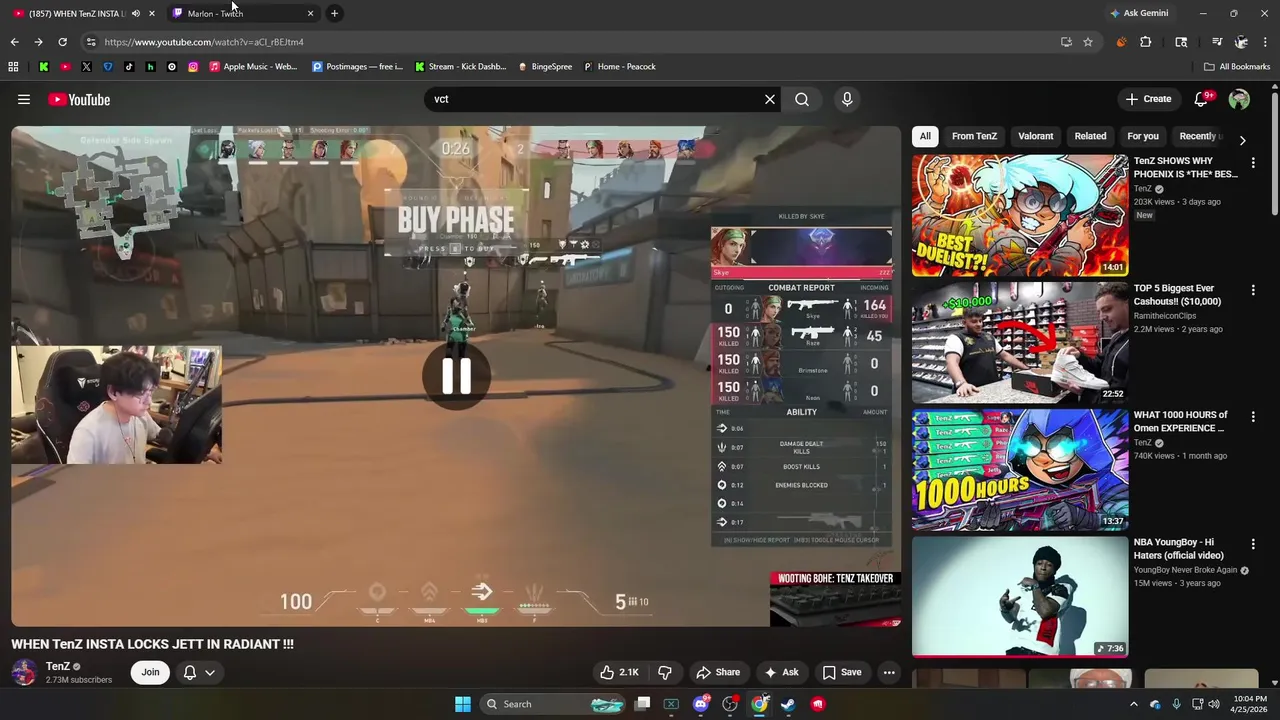Open the Phoenix best duelist video thumbnail
This screenshot has height=720, width=1280.
(x=1020, y=215)
